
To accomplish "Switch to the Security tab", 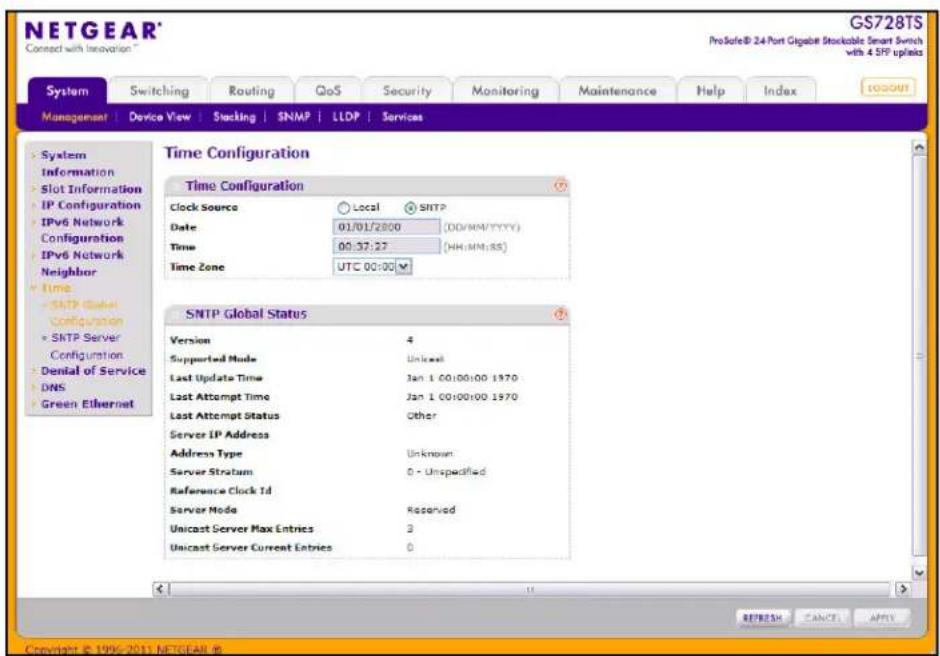I will click(x=407, y=91).
